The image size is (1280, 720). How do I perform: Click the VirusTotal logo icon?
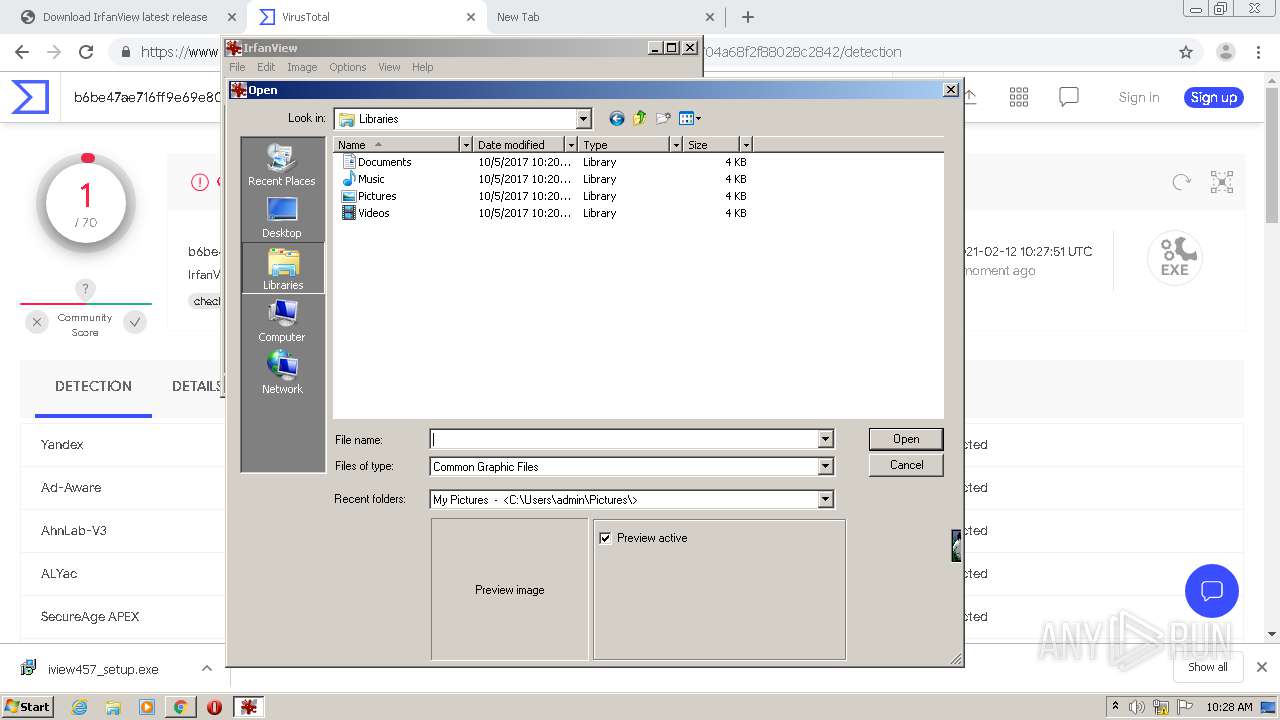[x=30, y=97]
